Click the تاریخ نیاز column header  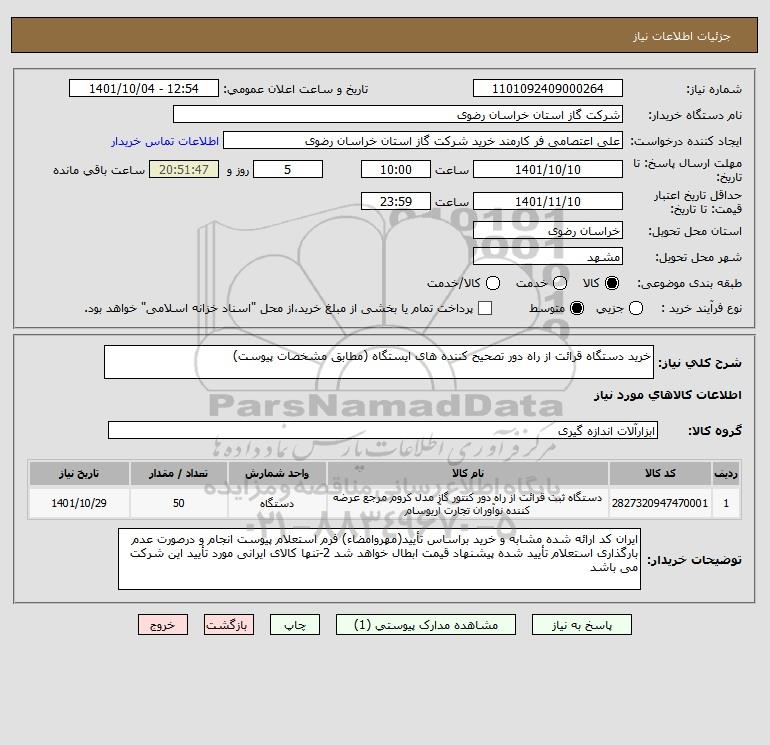[79, 473]
